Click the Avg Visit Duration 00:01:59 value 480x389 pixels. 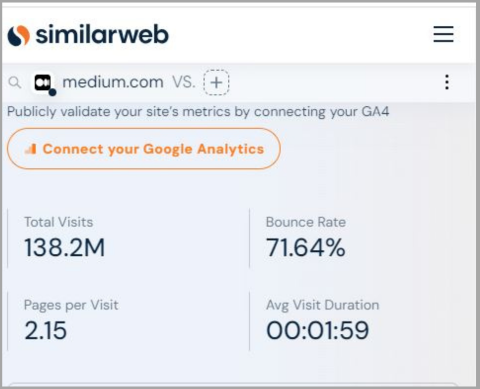(x=318, y=330)
